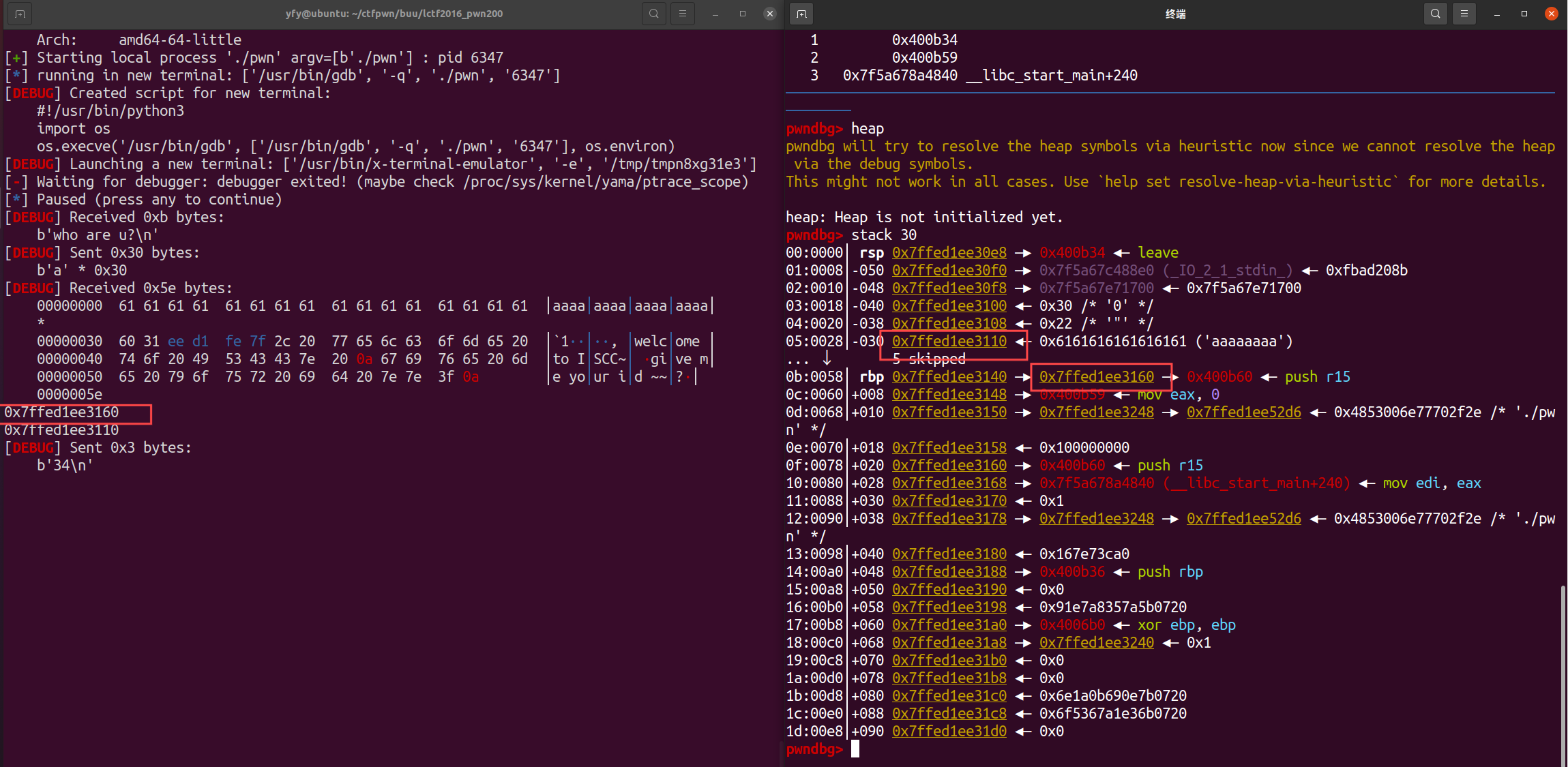Click boxed pointer value 0x7ffed1ee3160 on rbp row
1568x767 pixels.
click(x=1097, y=377)
